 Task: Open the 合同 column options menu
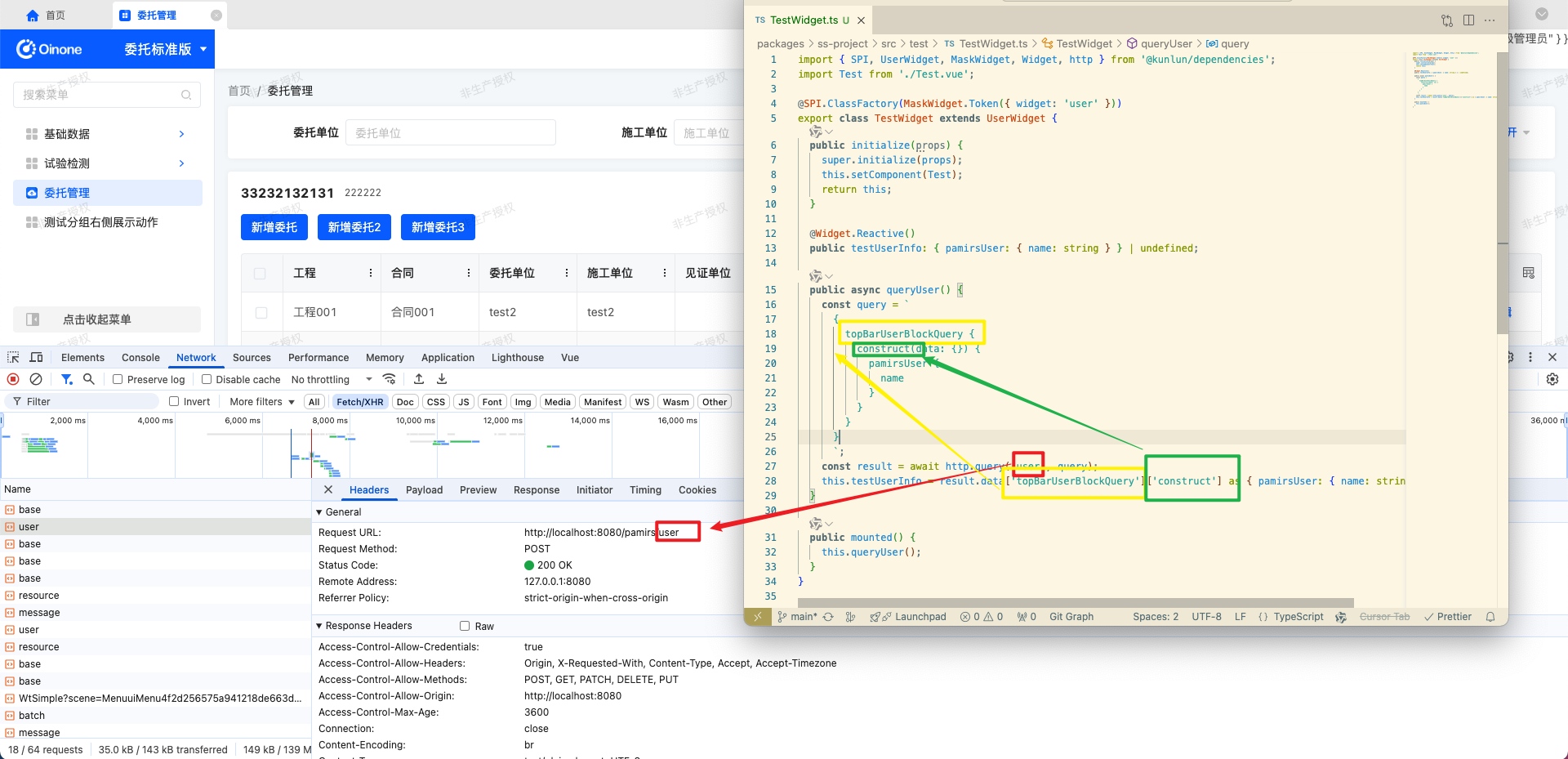tap(469, 273)
